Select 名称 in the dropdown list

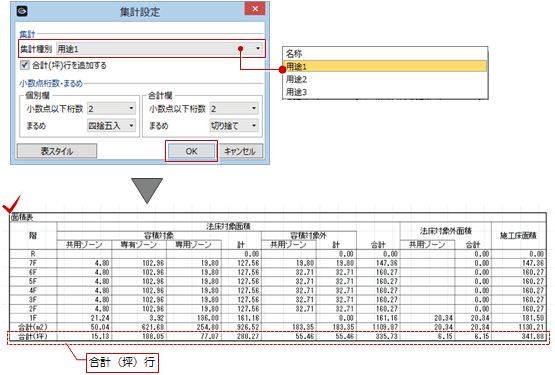point(385,54)
